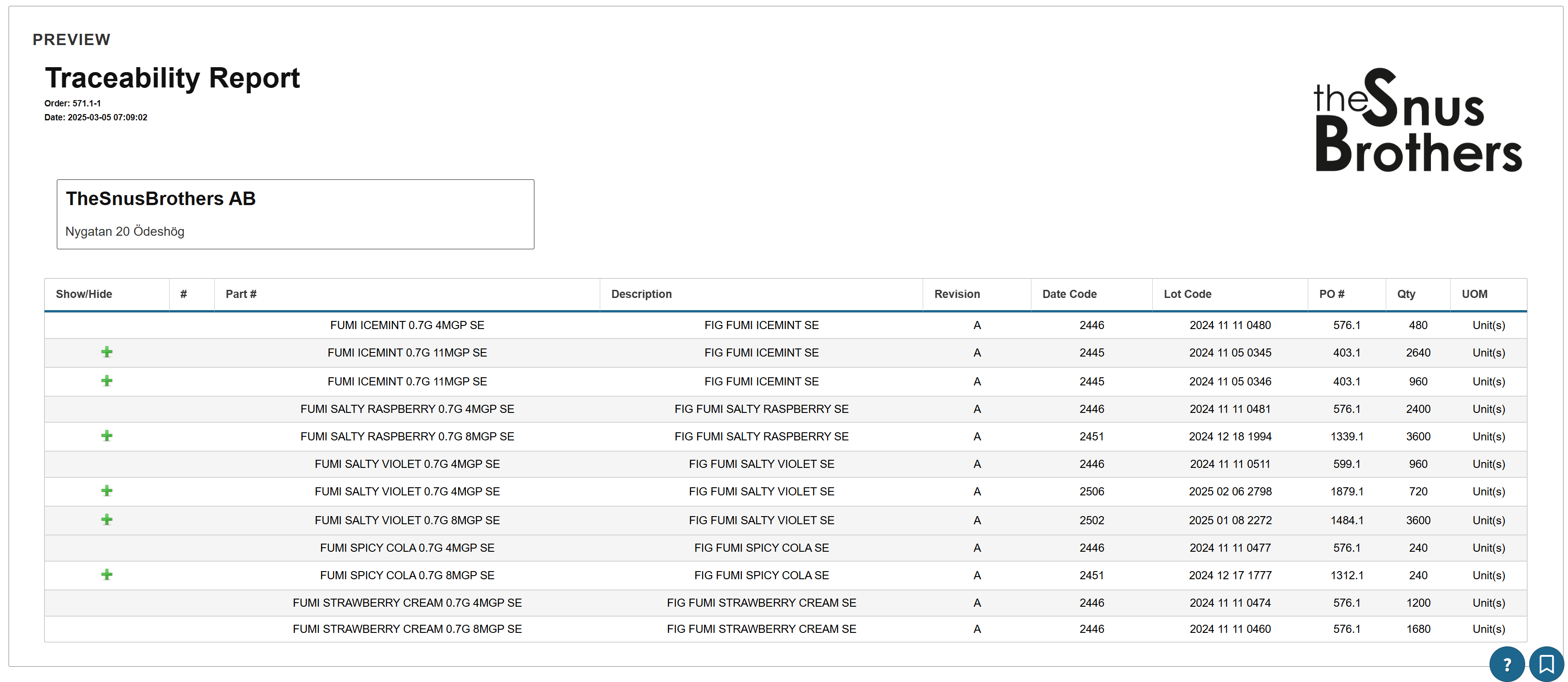This screenshot has width=1568, height=682.
Task: Click the PO # column header
Action: [1347, 294]
